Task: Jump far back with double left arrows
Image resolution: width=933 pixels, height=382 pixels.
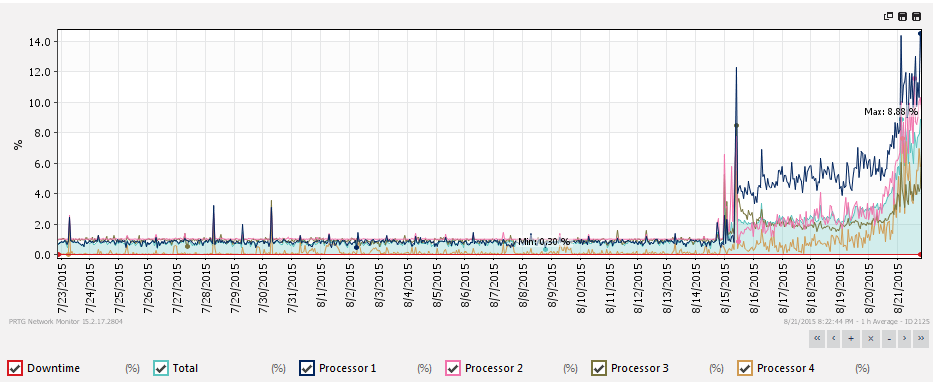Action: pyautogui.click(x=816, y=339)
